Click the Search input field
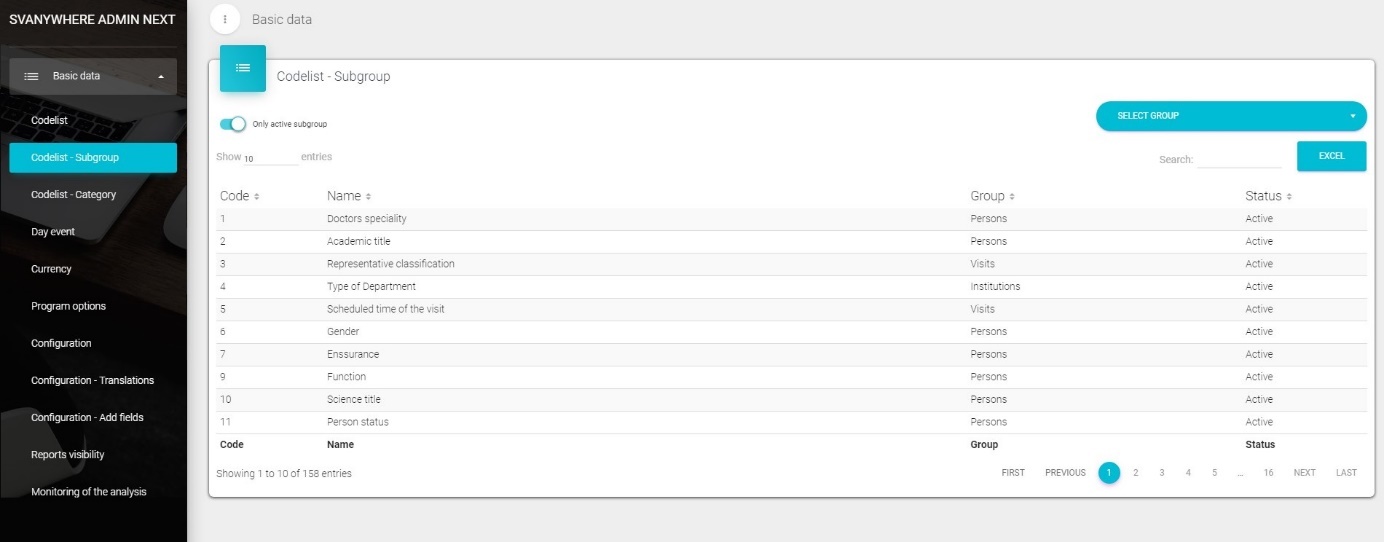 coord(1239,159)
